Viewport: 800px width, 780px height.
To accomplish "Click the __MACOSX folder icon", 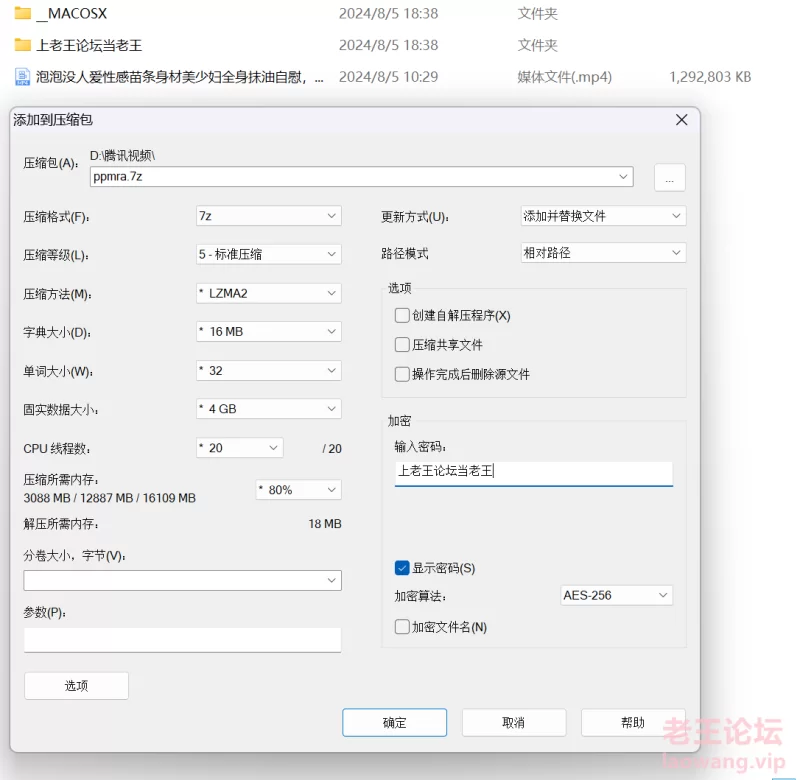I will pyautogui.click(x=22, y=13).
